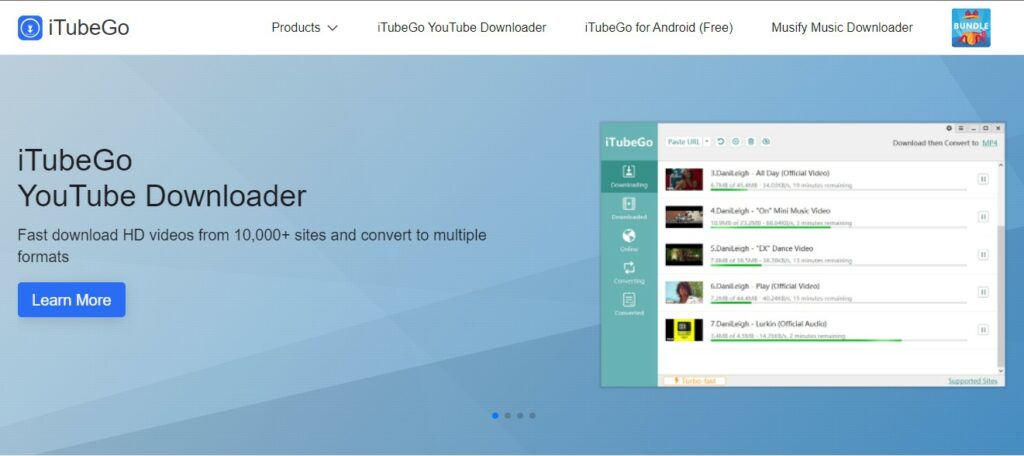Open iTubeGo for Android (Free) nav item
1024x456 pixels.
click(658, 27)
